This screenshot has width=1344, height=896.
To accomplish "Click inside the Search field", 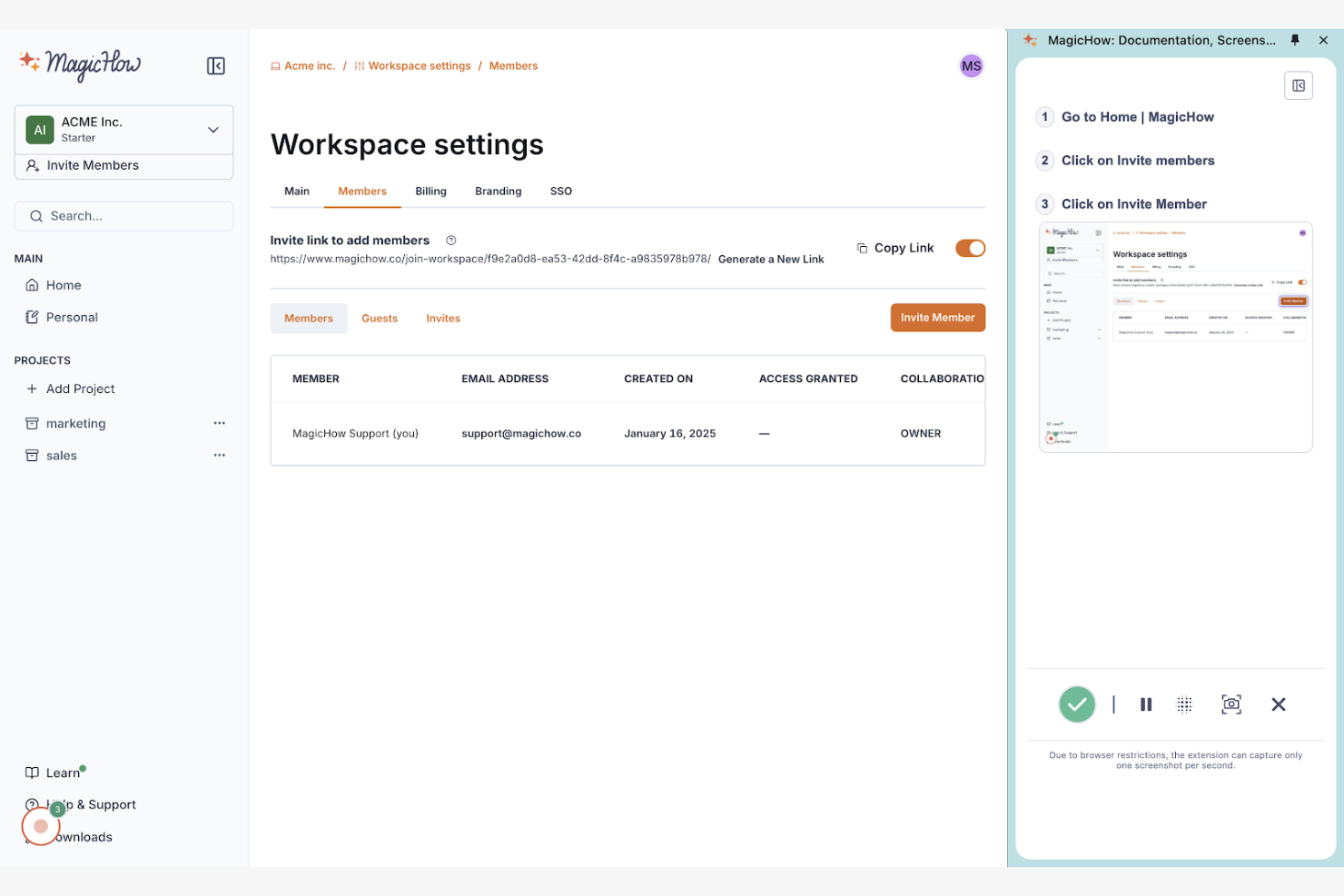I will tap(124, 216).
